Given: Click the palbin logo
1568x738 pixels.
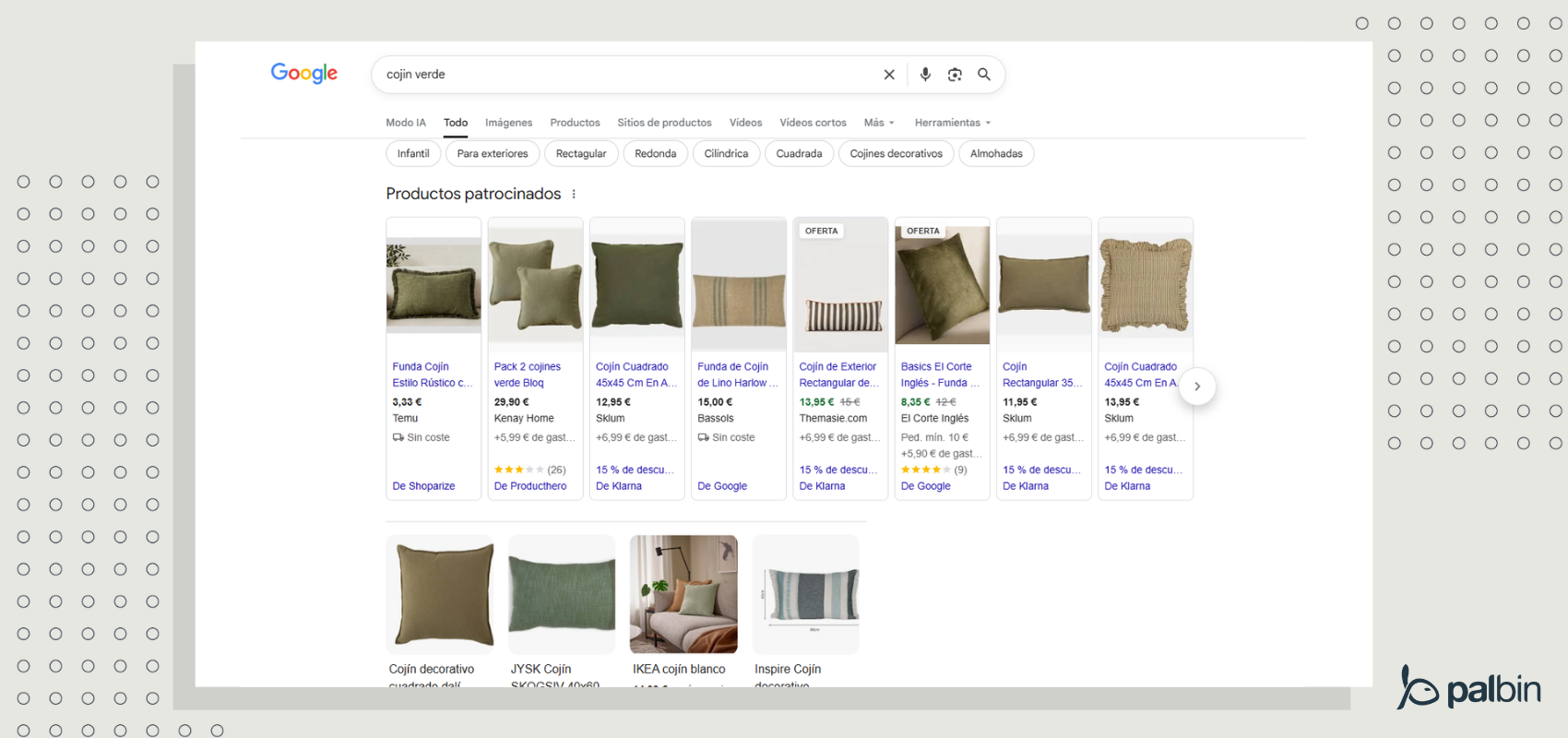Looking at the screenshot, I should (1468, 688).
